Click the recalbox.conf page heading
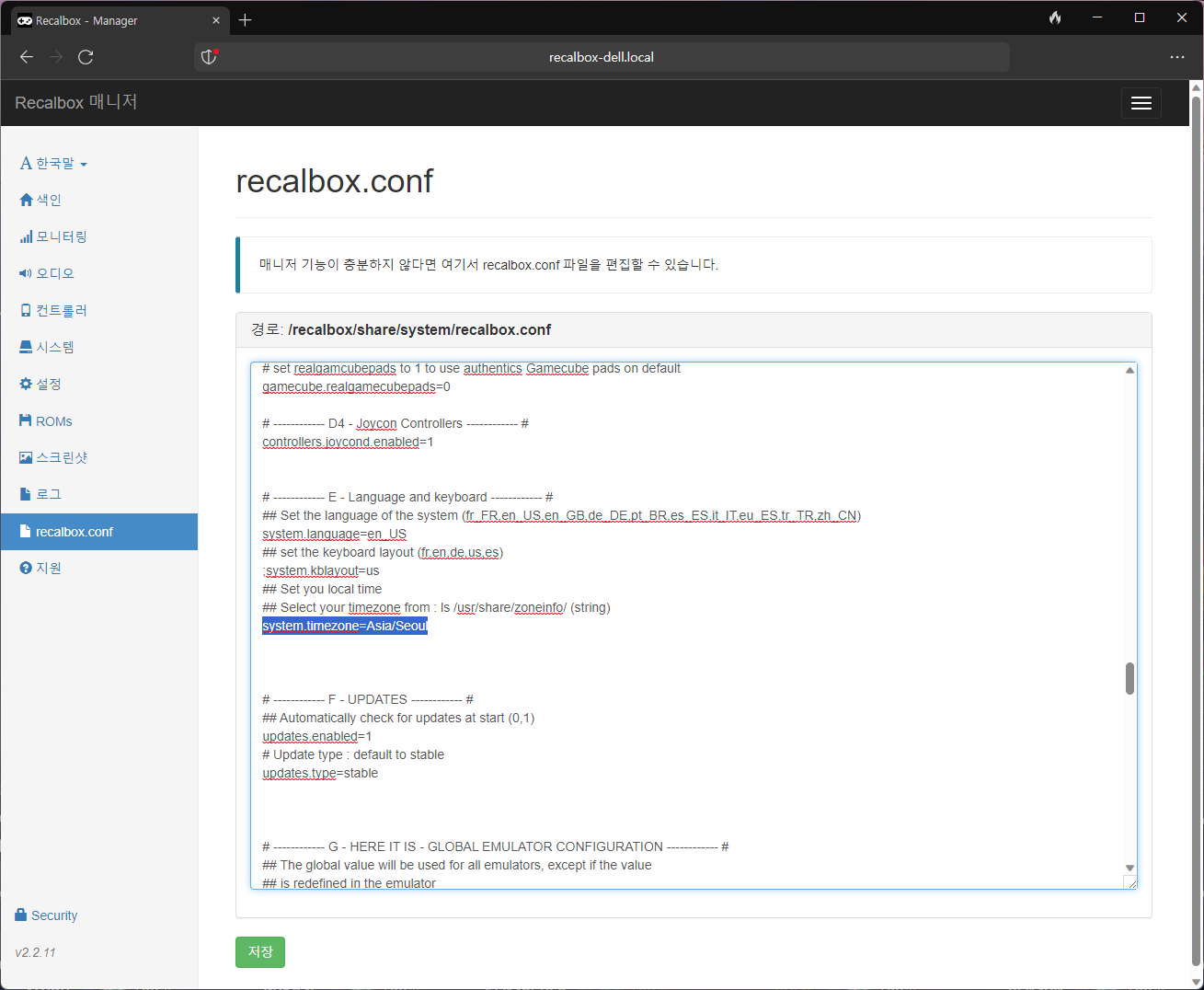 [x=335, y=181]
